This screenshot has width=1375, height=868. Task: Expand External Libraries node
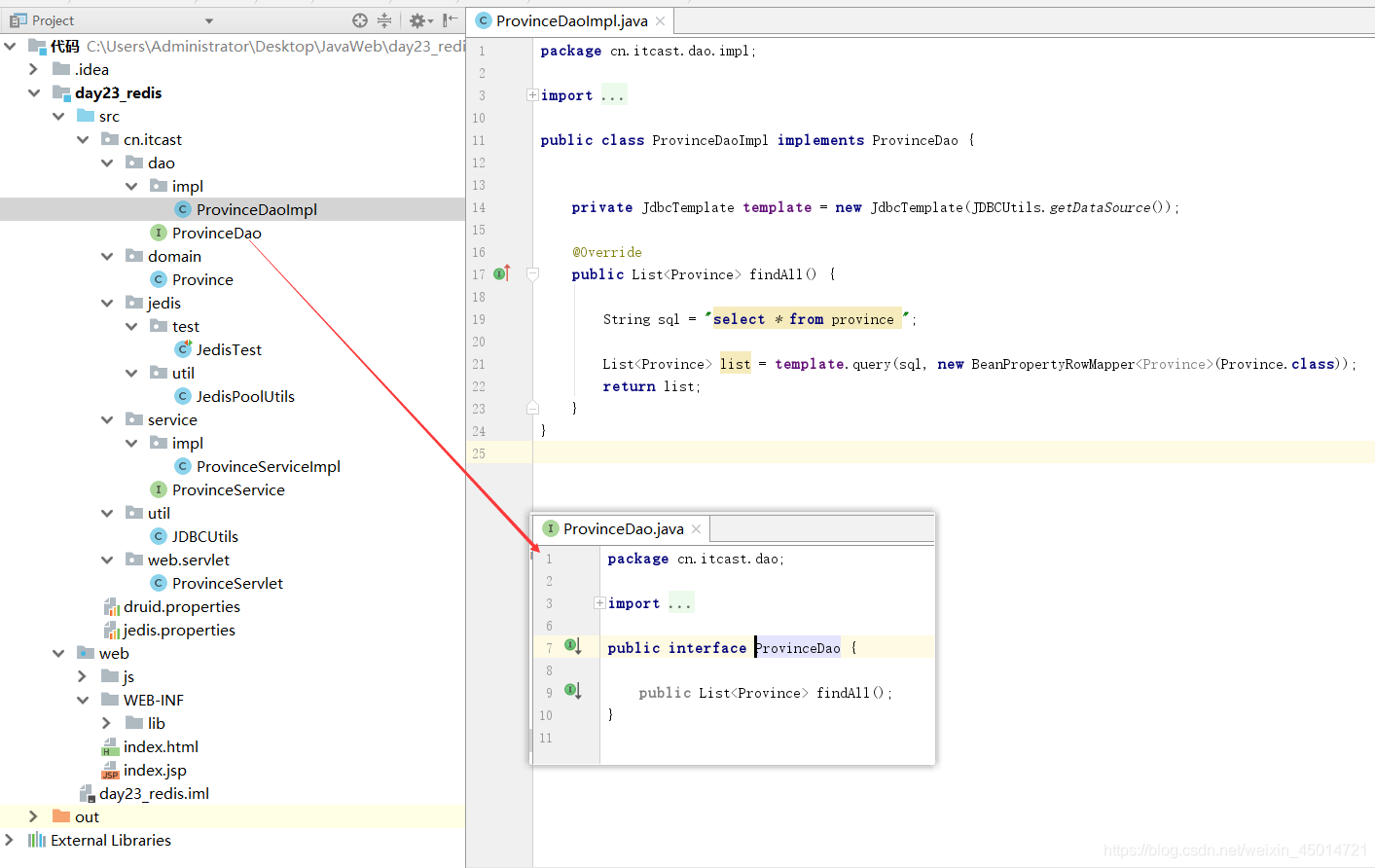point(10,840)
